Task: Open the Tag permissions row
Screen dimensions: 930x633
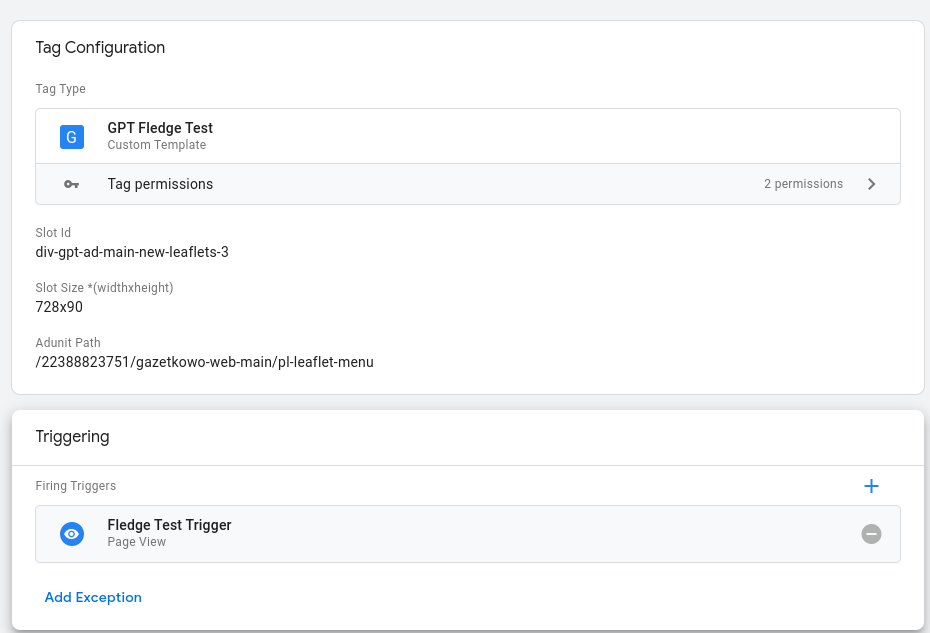Action: 400,184
